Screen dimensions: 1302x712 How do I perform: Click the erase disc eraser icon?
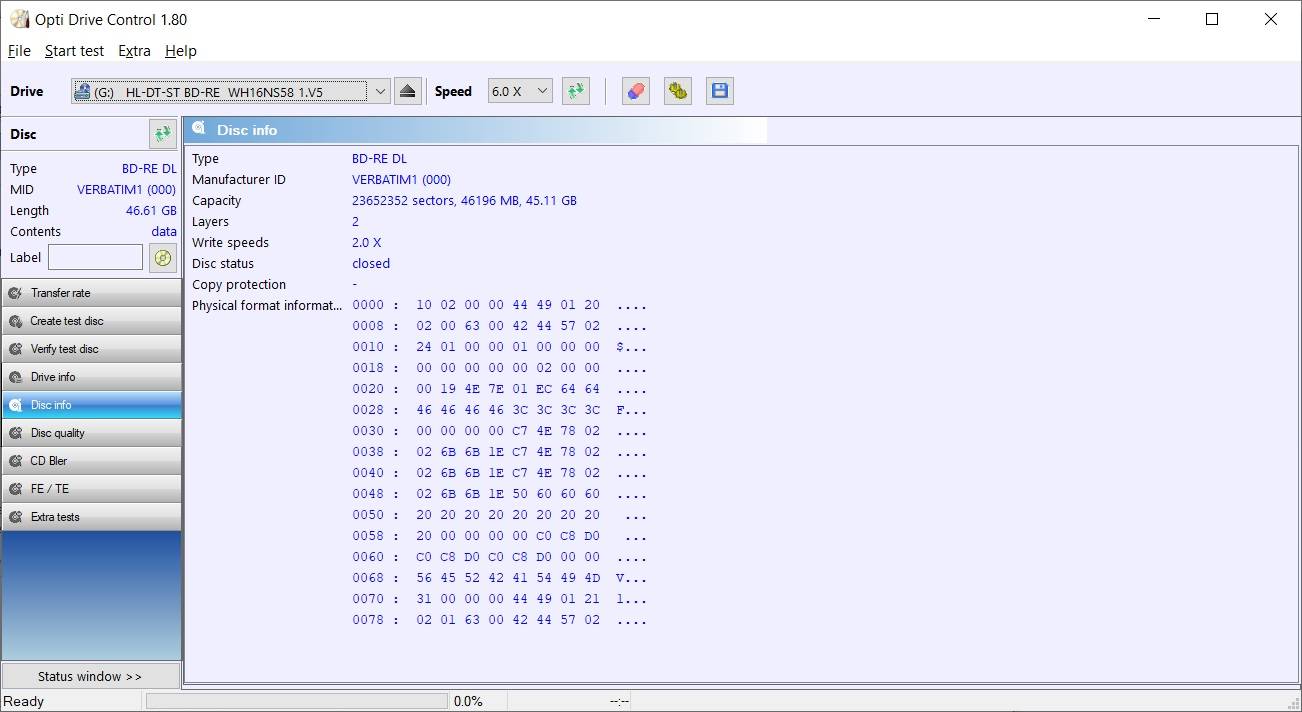(635, 91)
